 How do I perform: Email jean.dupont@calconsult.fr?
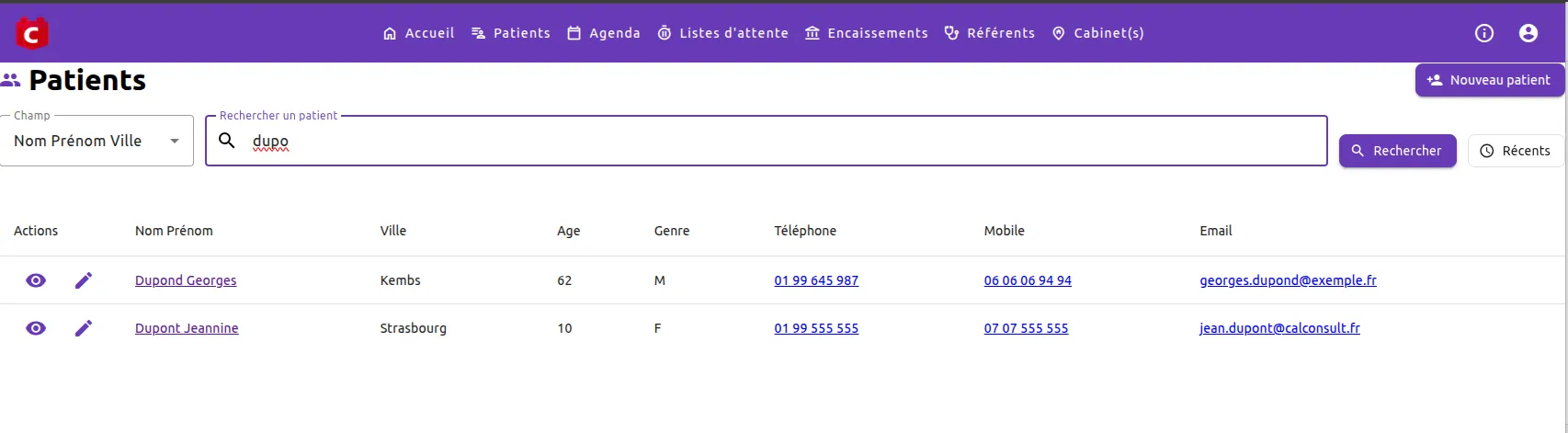tap(1279, 328)
